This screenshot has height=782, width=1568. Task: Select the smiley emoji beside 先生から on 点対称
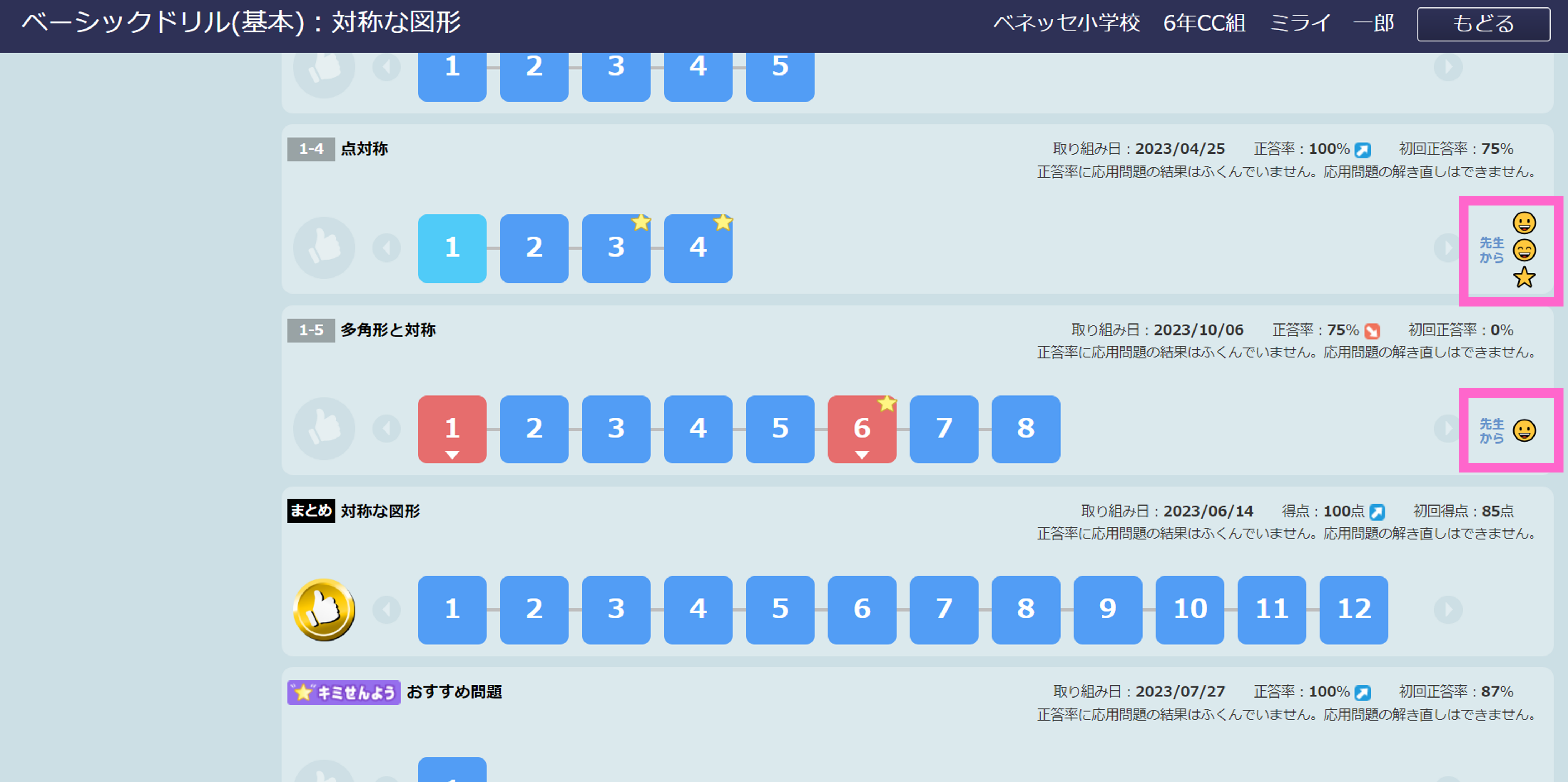point(1525,223)
